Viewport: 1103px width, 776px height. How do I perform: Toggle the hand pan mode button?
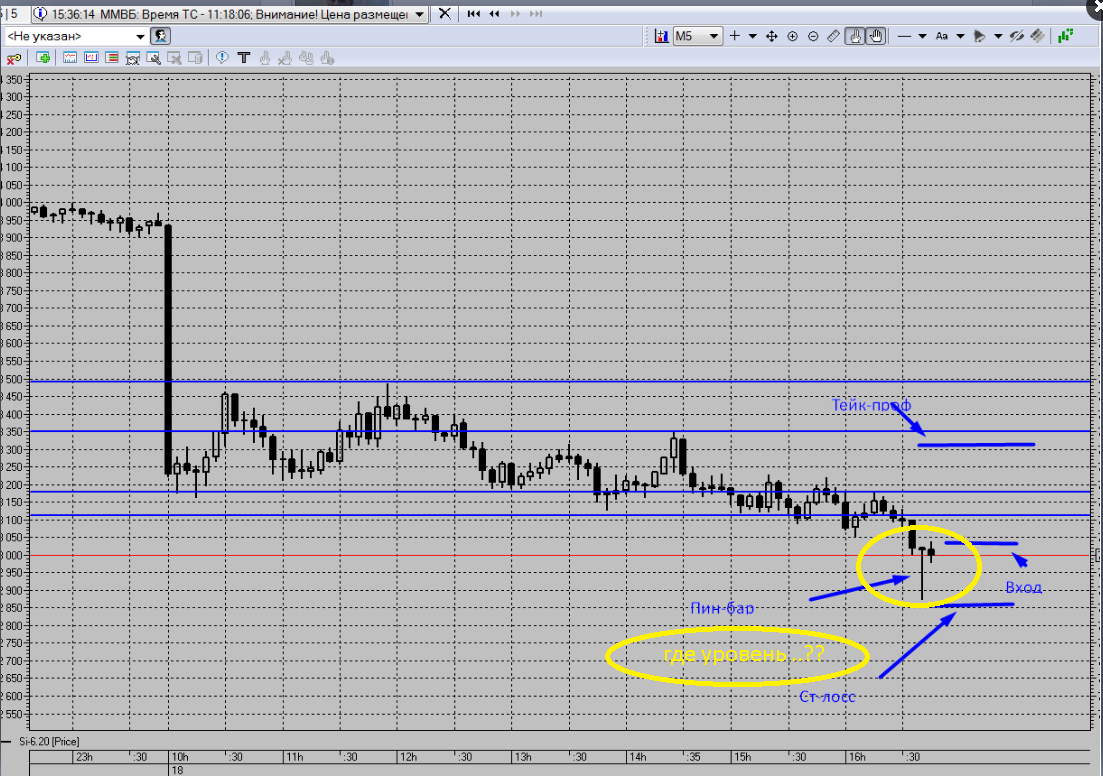pyautogui.click(x=876, y=36)
